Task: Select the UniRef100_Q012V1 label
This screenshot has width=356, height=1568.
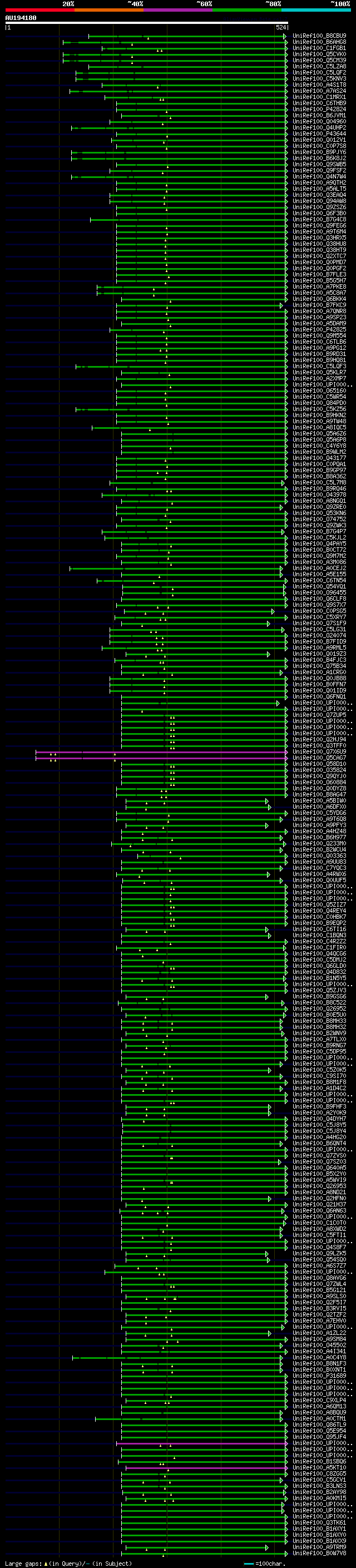Action: [319, 140]
